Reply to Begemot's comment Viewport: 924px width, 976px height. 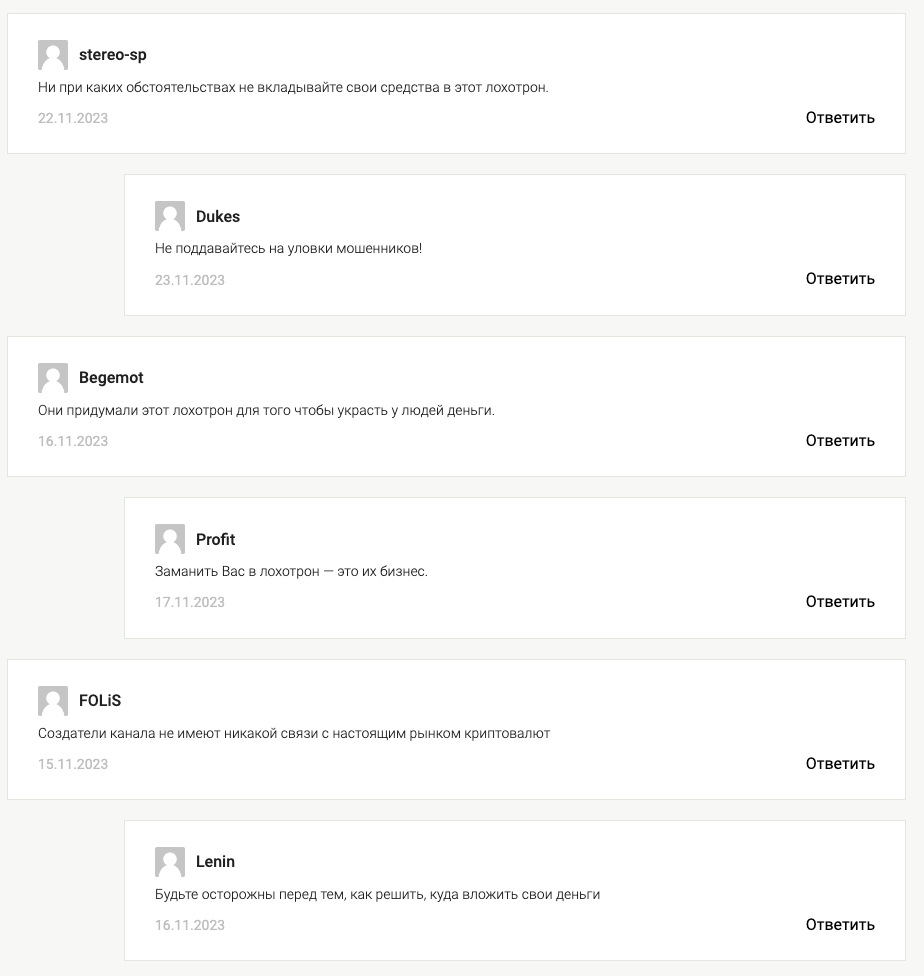840,441
